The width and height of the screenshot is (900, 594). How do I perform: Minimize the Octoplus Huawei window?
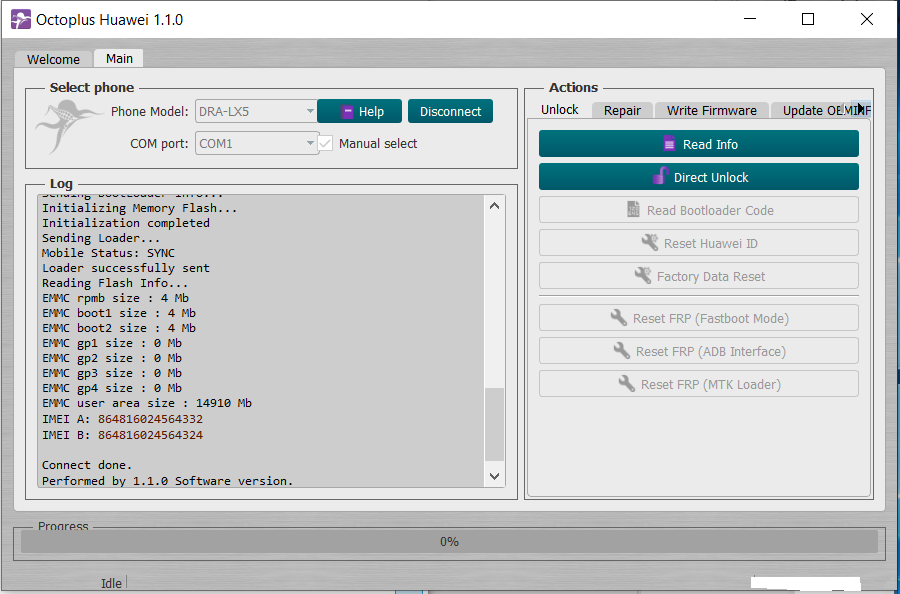coord(750,19)
